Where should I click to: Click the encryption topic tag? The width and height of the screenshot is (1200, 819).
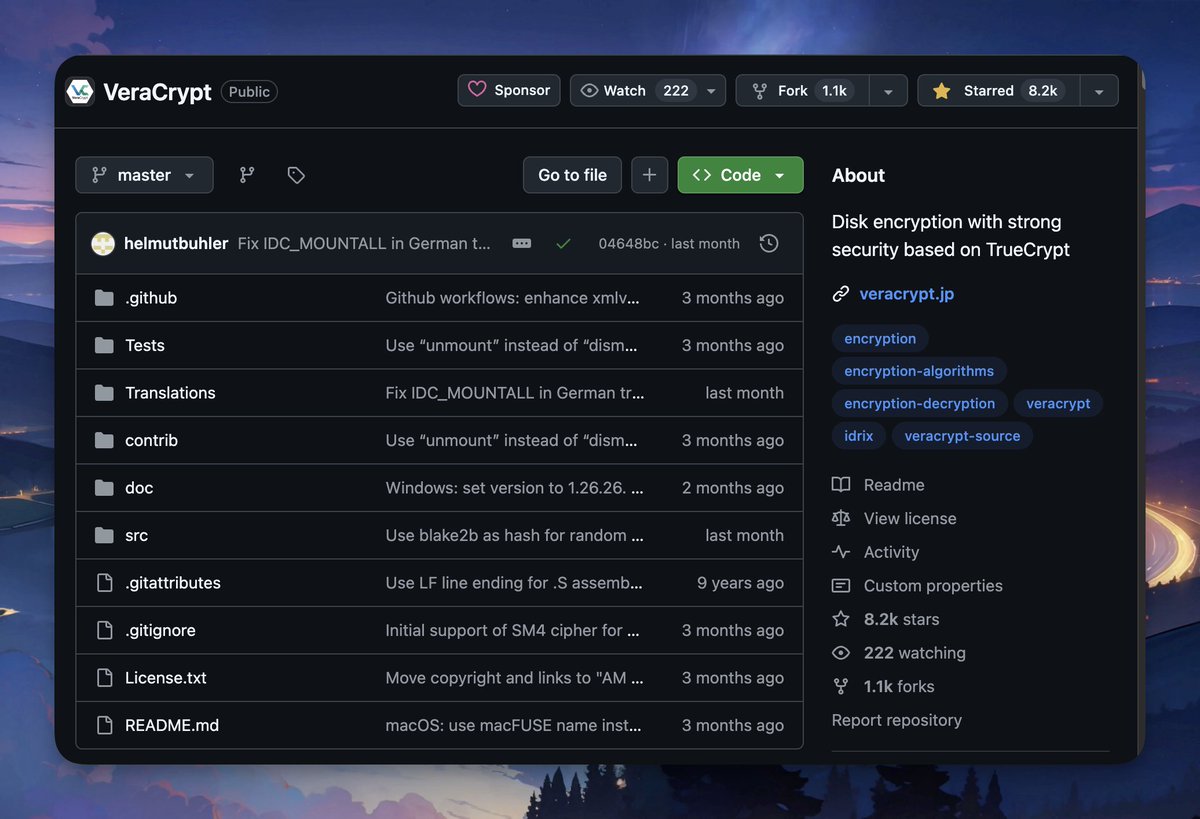pos(880,338)
